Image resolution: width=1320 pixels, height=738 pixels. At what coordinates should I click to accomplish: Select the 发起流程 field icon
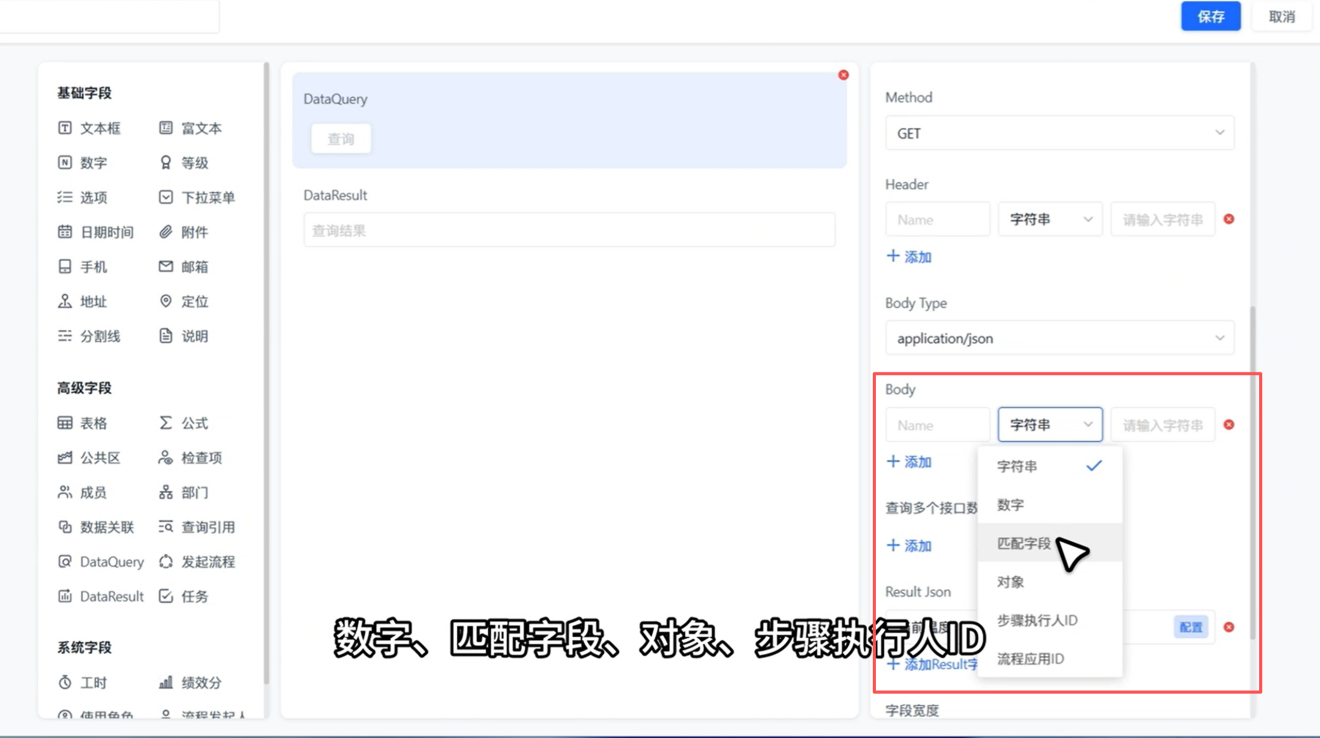pyautogui.click(x=166, y=562)
